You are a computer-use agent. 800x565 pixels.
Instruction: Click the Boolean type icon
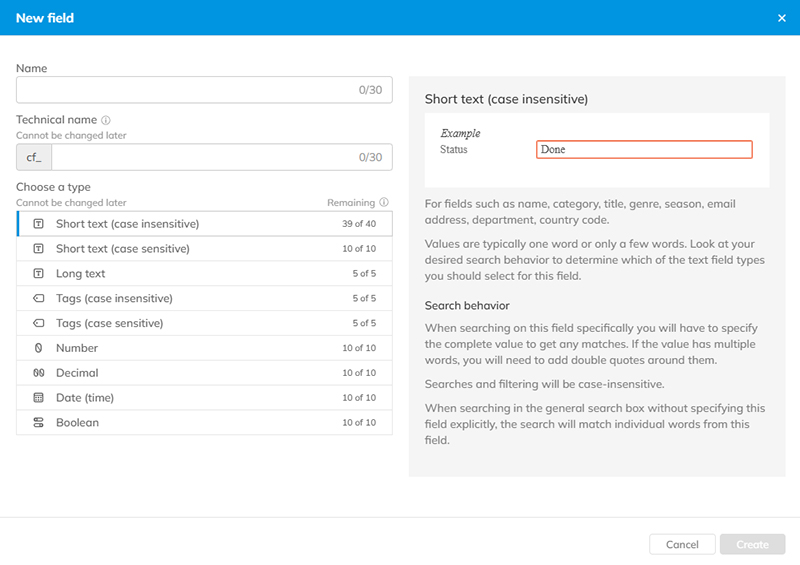click(38, 423)
